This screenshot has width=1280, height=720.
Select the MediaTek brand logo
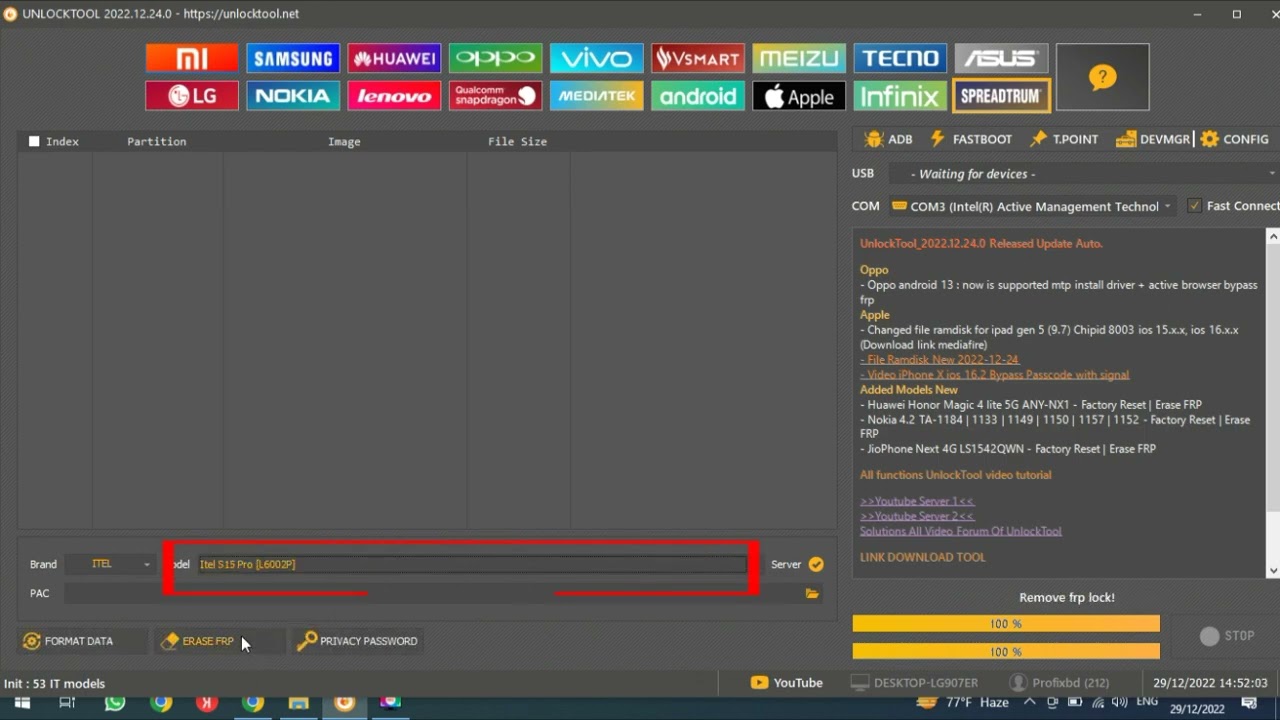tap(596, 96)
